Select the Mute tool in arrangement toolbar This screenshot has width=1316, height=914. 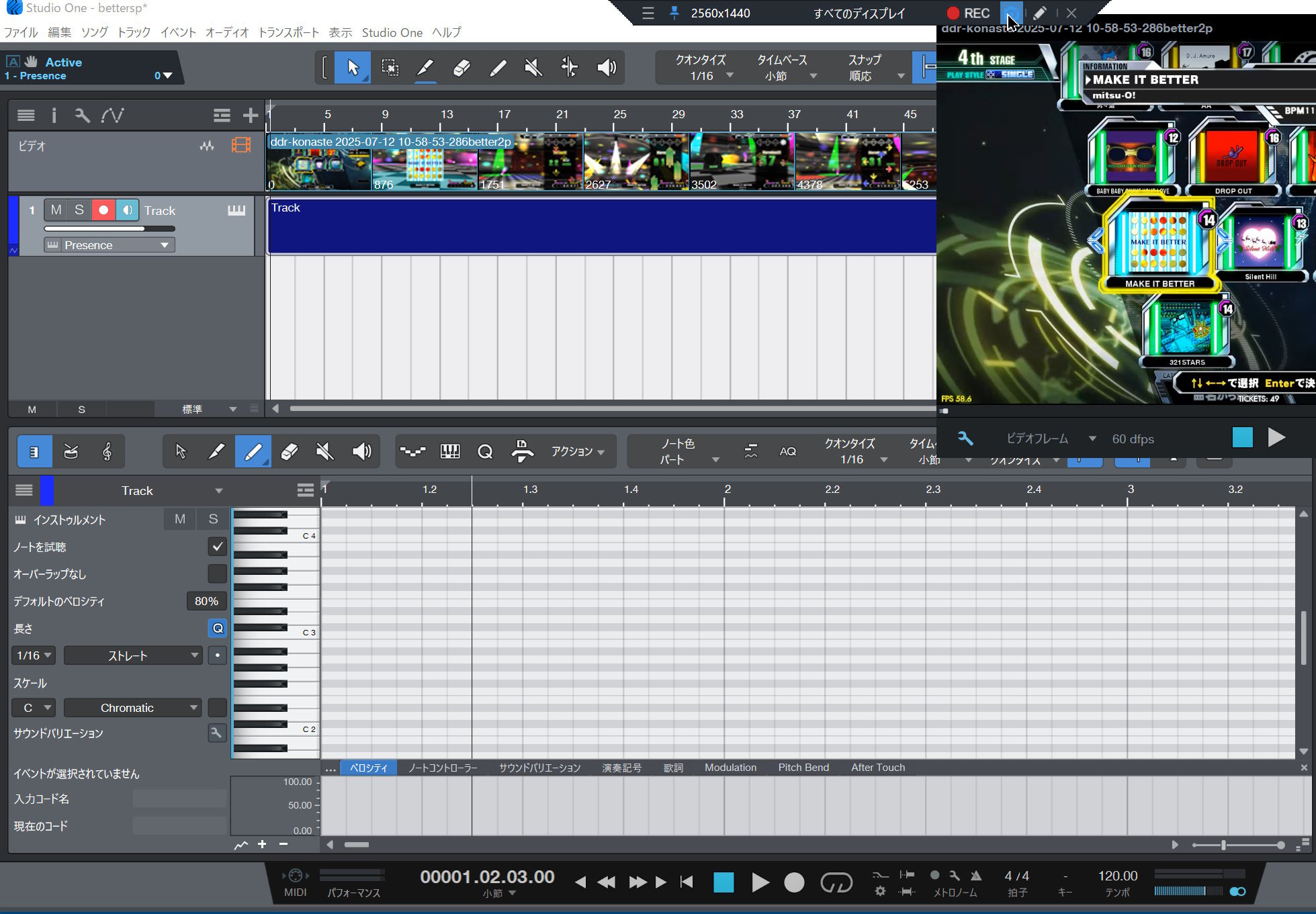point(533,67)
